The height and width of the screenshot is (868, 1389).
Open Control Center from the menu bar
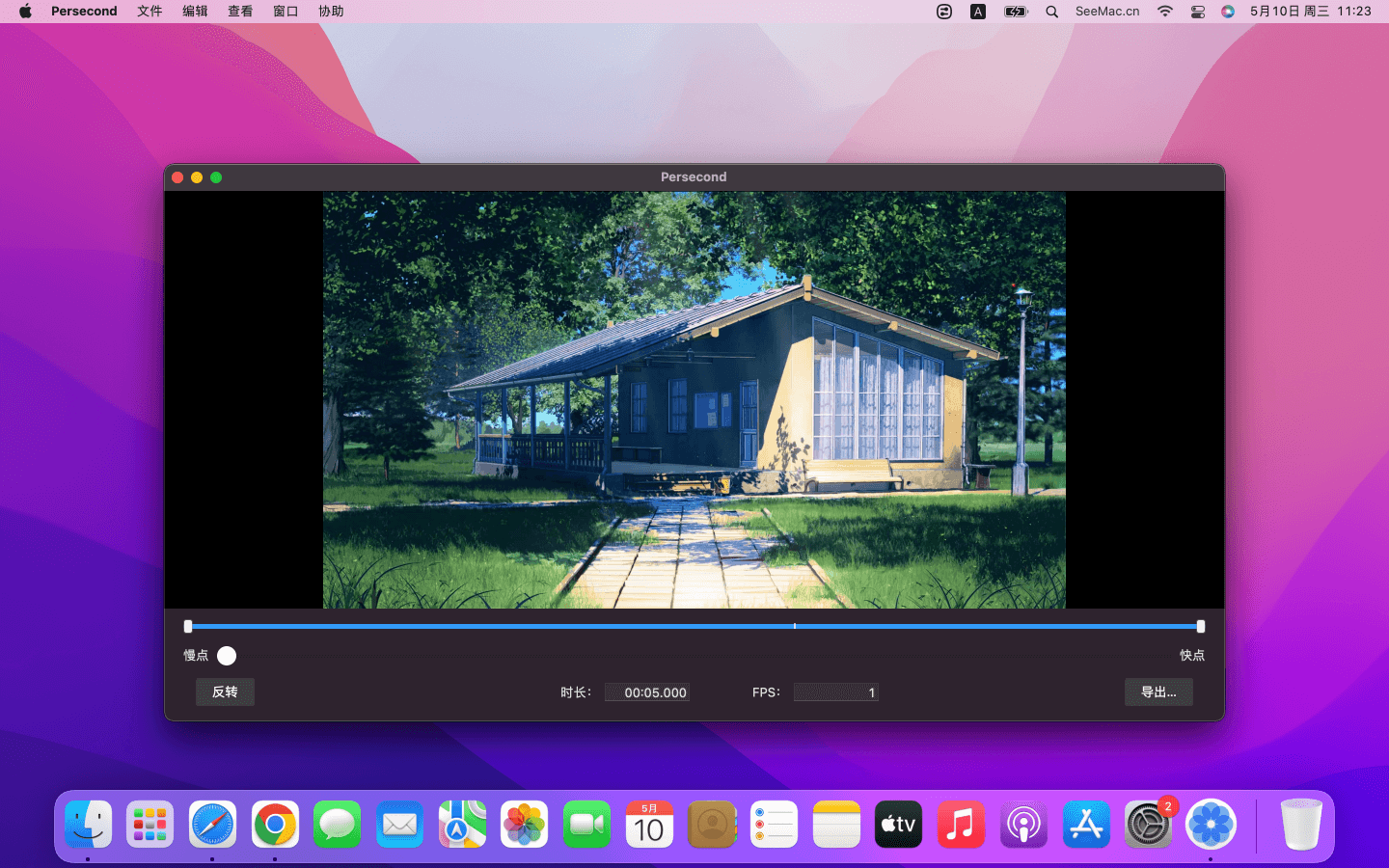point(1198,12)
